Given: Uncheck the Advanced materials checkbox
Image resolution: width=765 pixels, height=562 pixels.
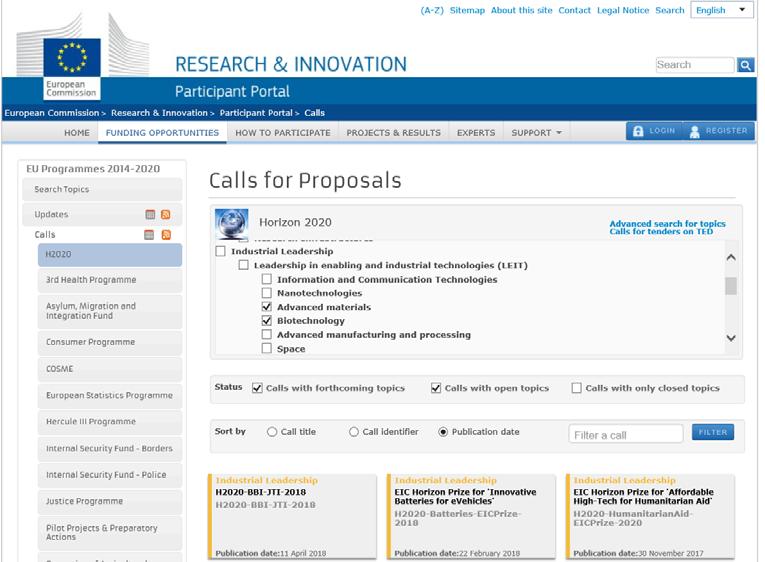Looking at the screenshot, I should pos(266,307).
